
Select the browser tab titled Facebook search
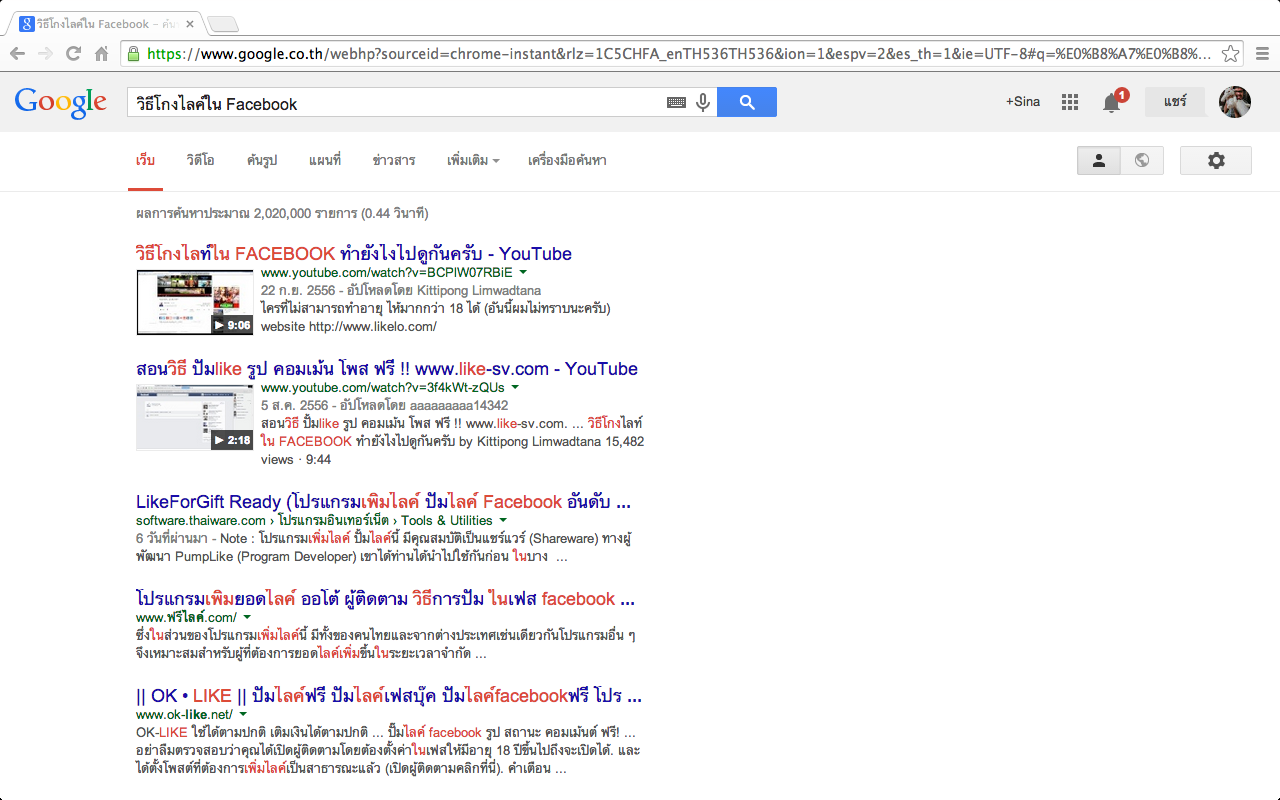(104, 23)
